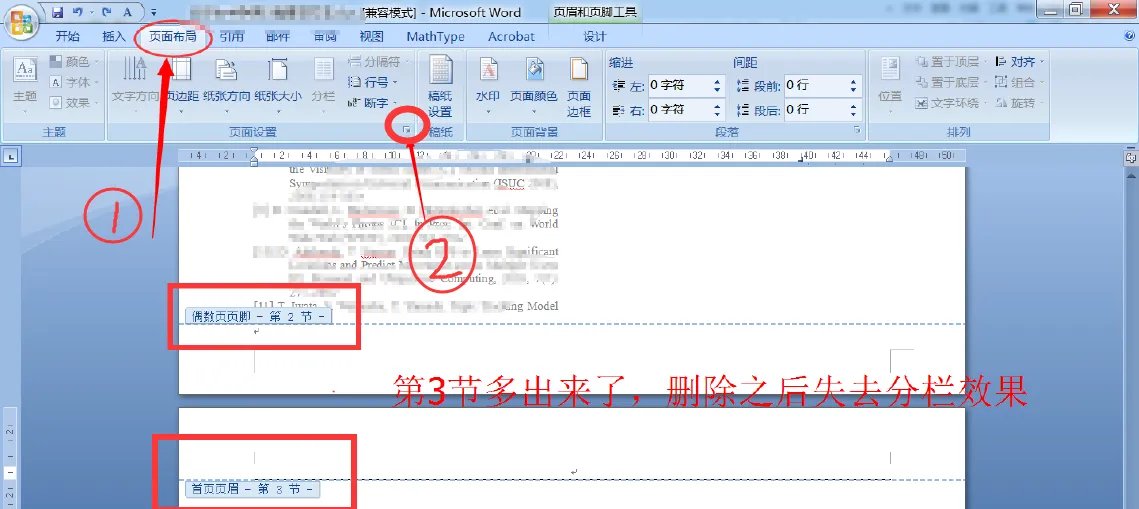This screenshot has height=509, width=1139.
Task: Open the 视图 ribbon tab
Action: coord(371,36)
